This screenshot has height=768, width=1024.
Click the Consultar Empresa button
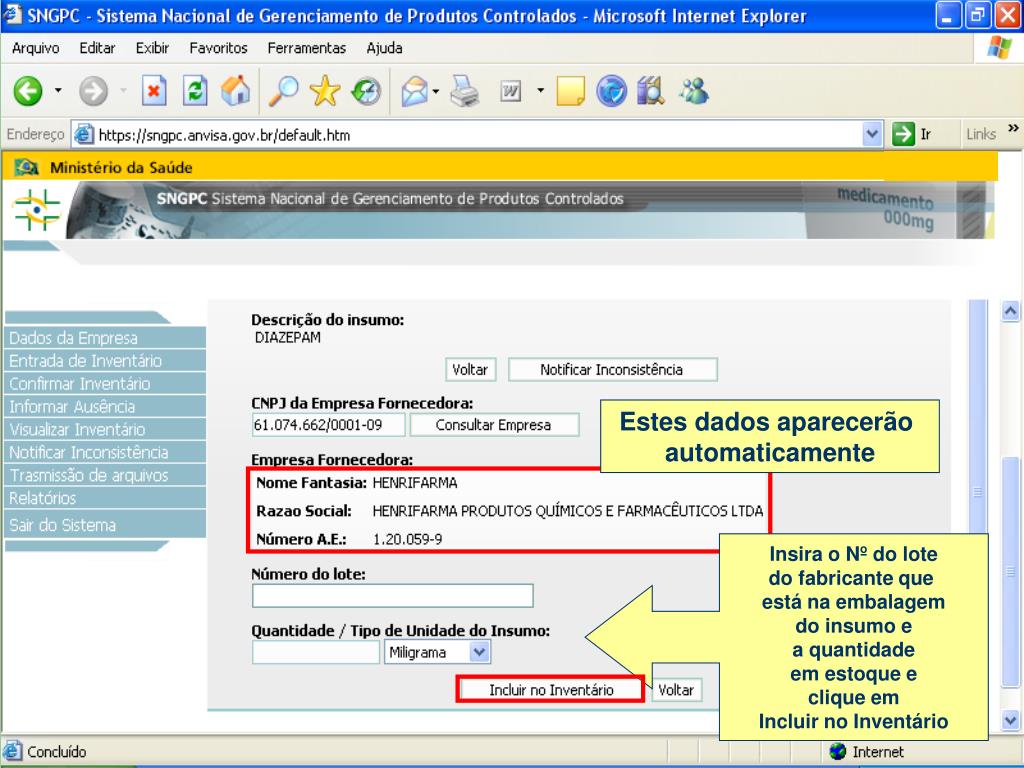(494, 425)
